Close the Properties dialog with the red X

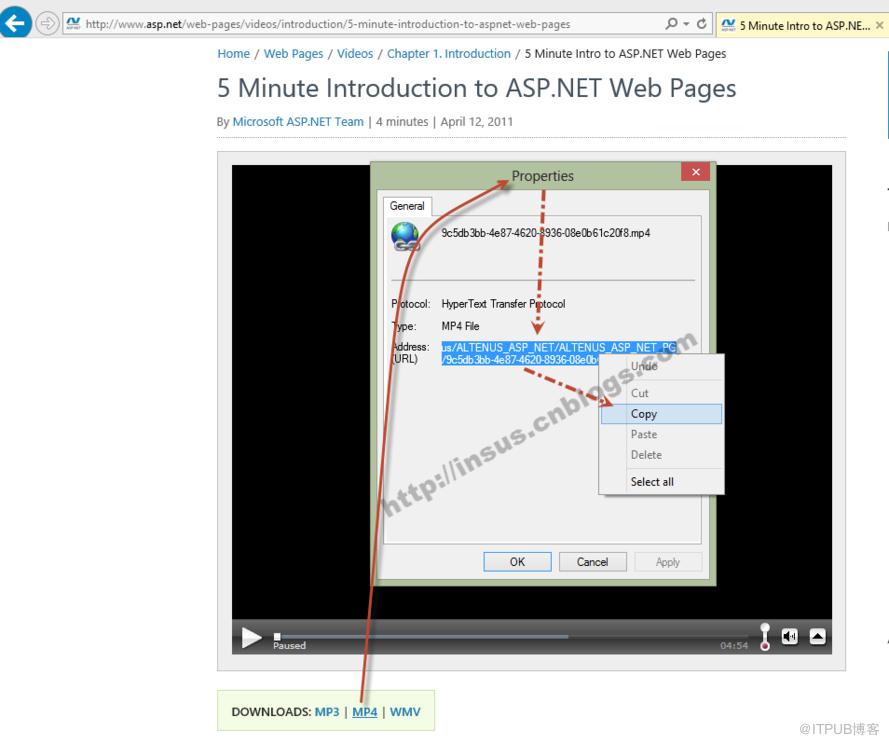pos(696,172)
